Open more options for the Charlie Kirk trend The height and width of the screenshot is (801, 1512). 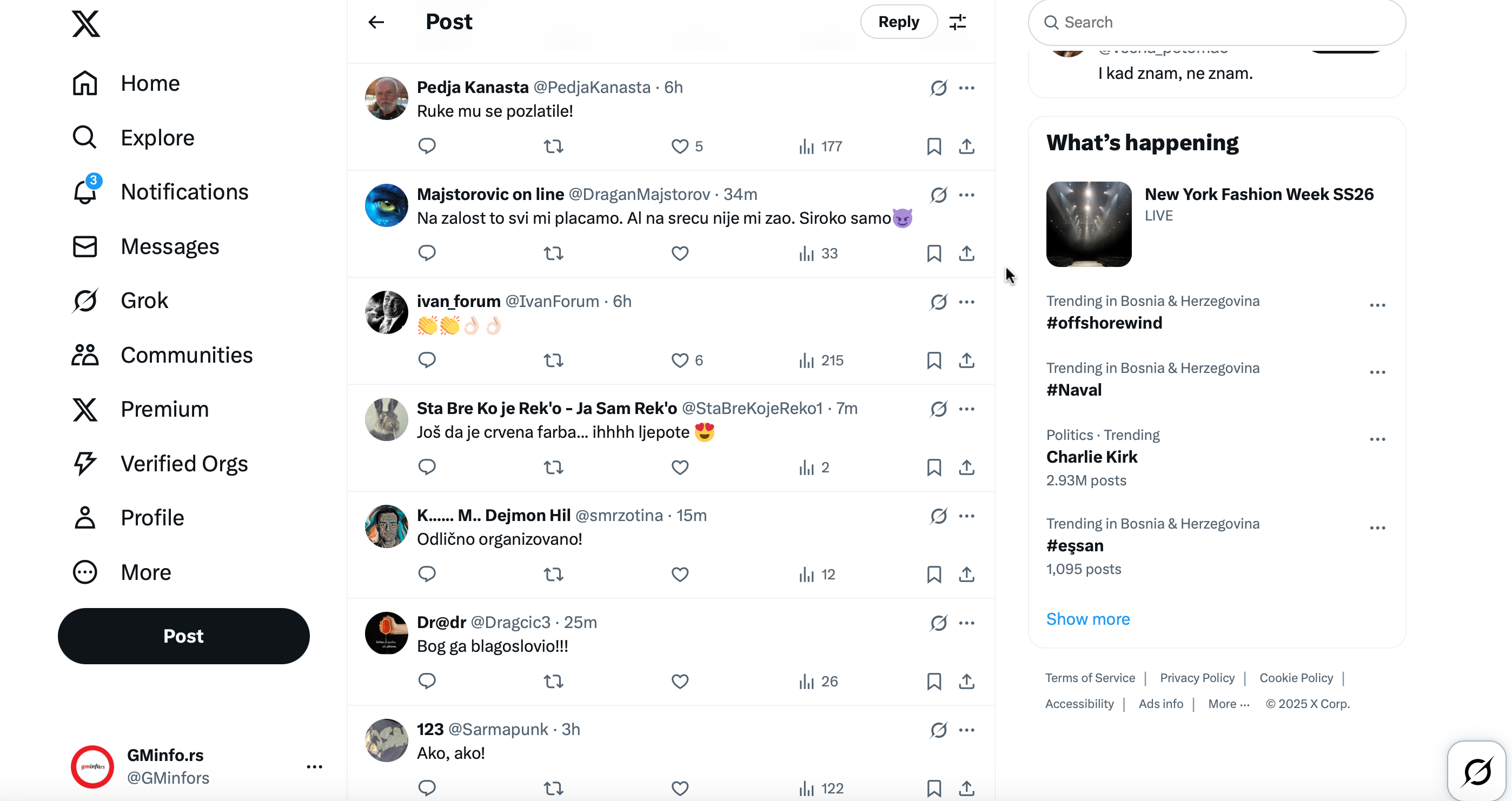1378,439
